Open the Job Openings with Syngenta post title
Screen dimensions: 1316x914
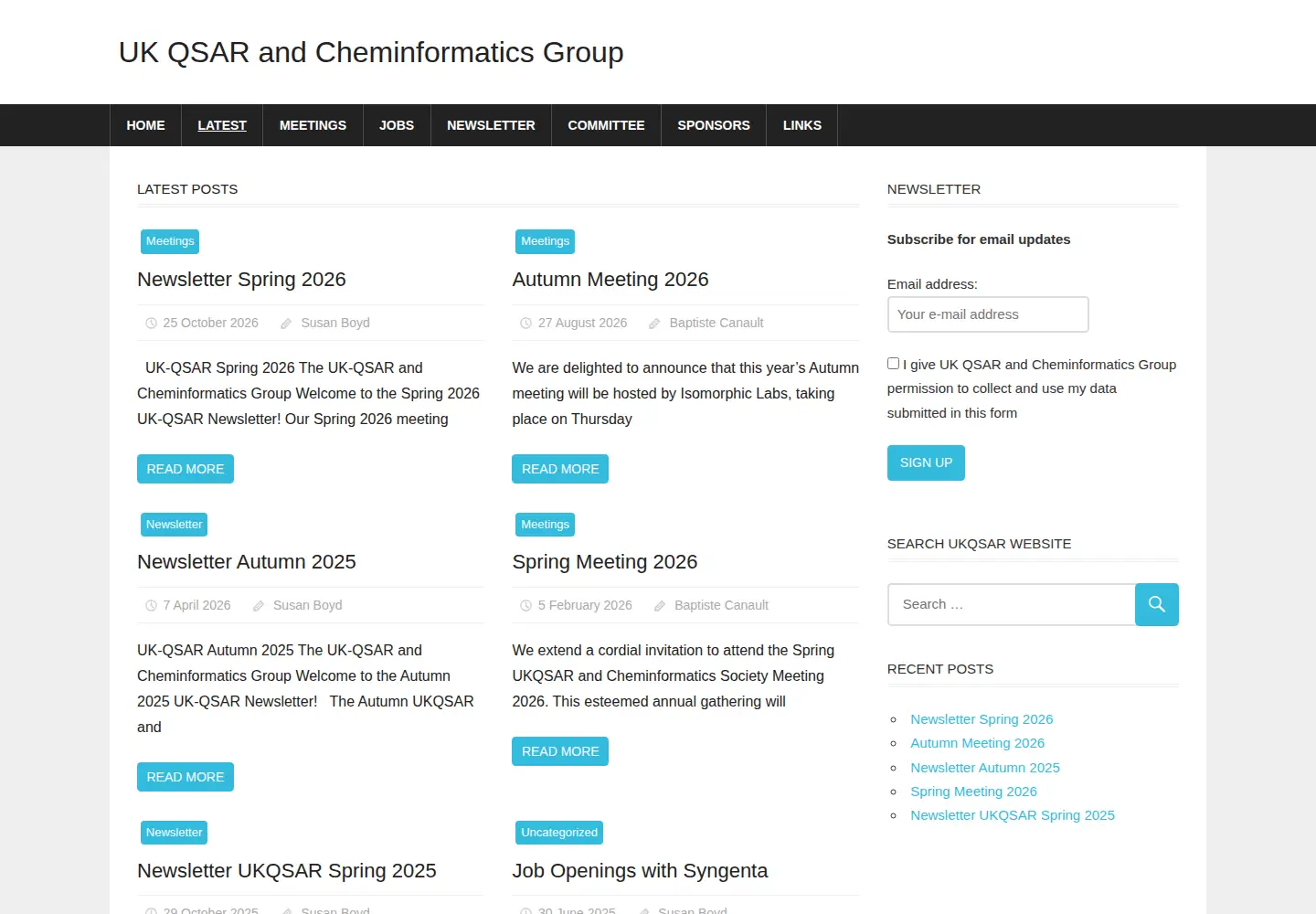[640, 871]
